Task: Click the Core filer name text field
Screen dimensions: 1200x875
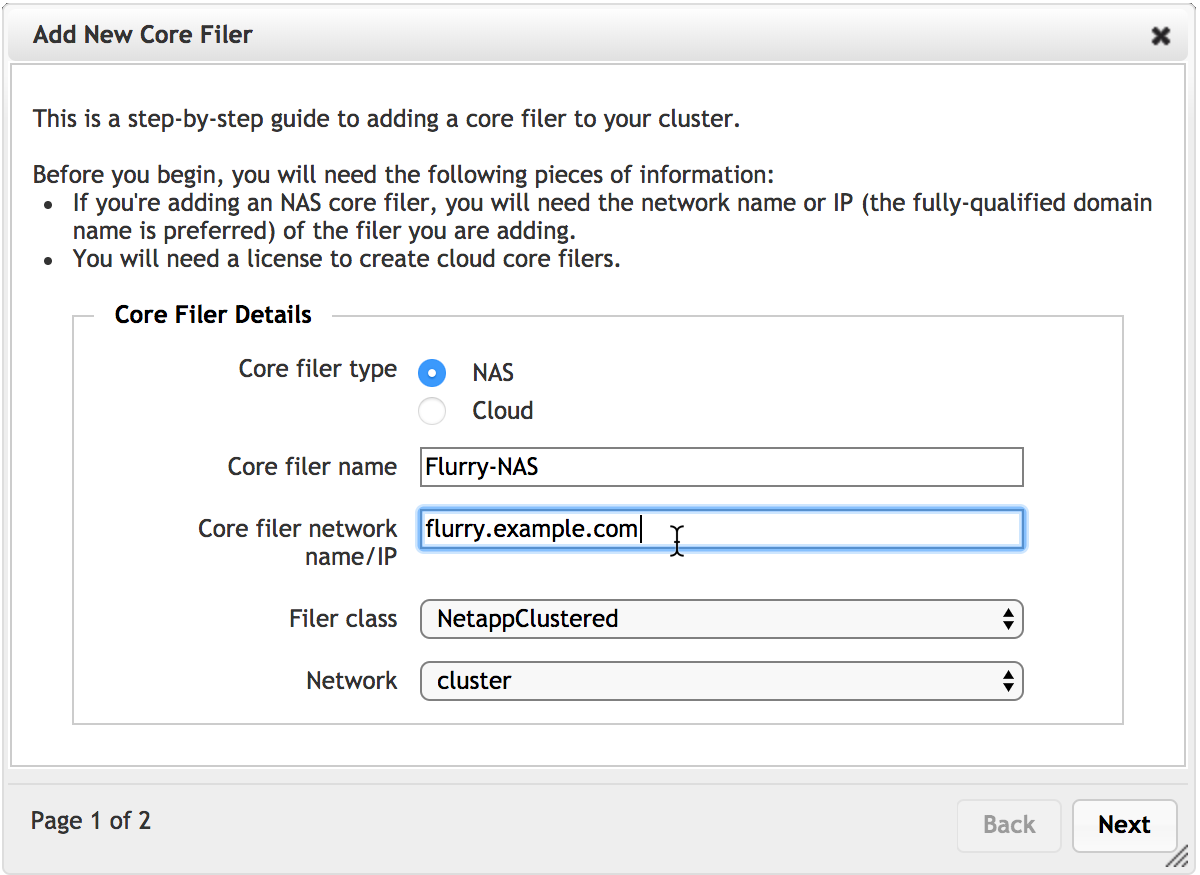Action: coord(721,467)
